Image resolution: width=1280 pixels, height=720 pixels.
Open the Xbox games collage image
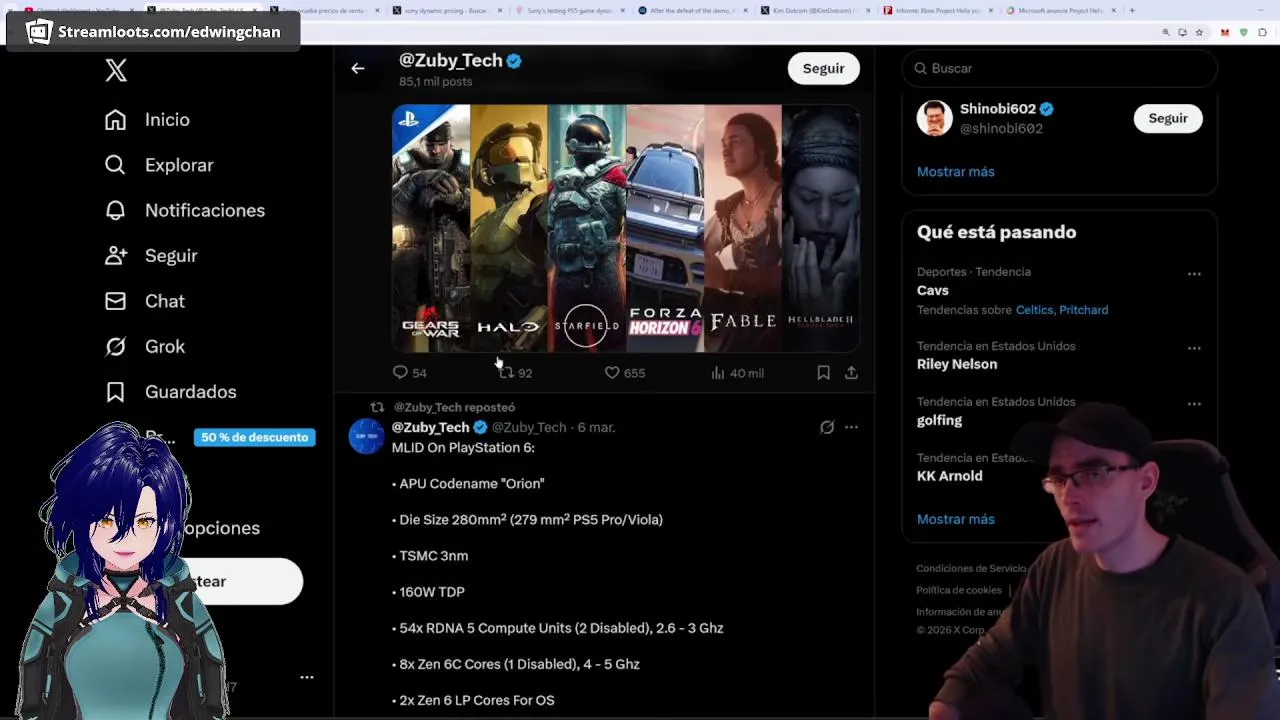point(626,228)
